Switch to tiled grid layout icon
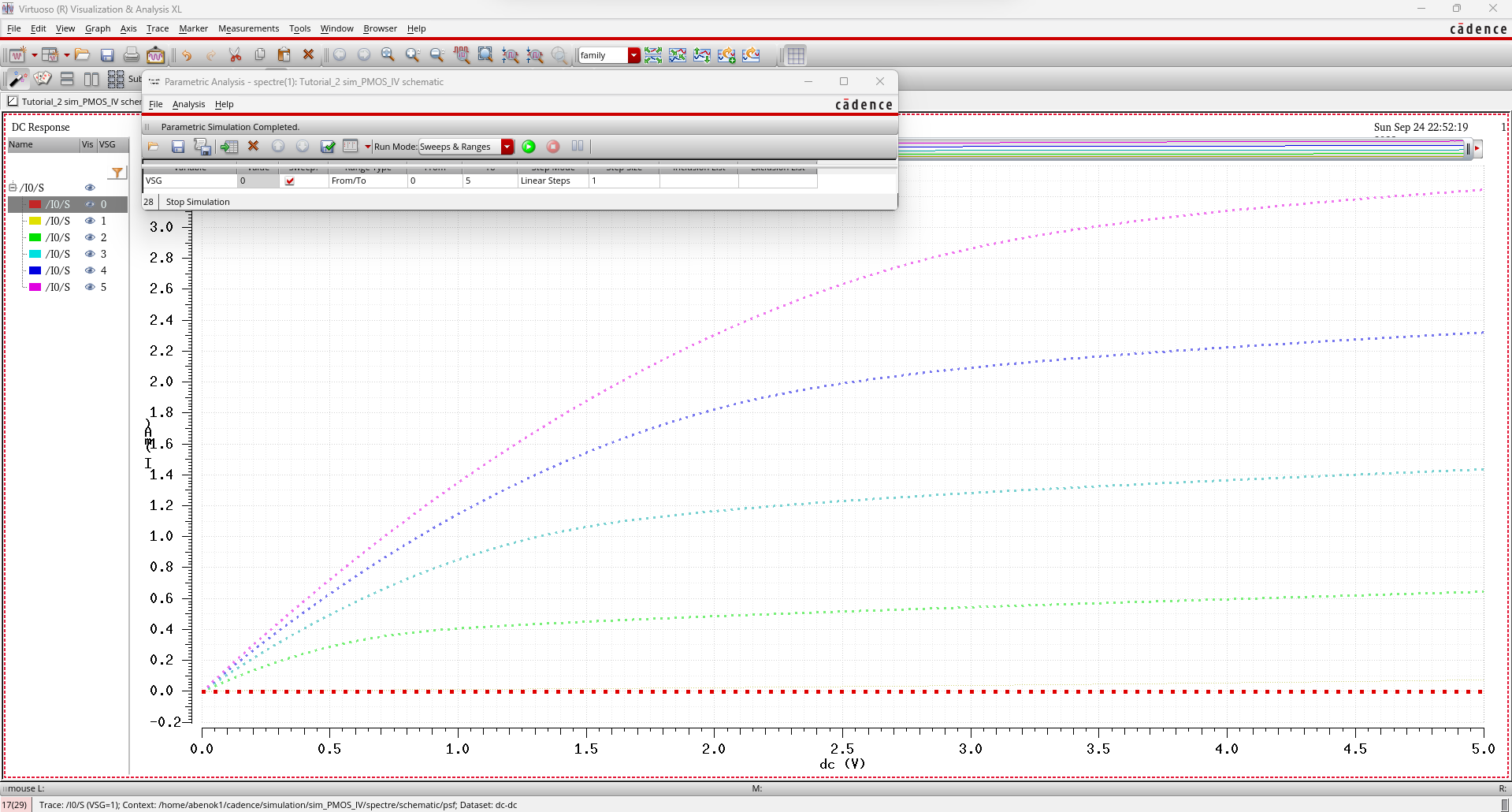This screenshot has height=812, width=1512. point(116,79)
